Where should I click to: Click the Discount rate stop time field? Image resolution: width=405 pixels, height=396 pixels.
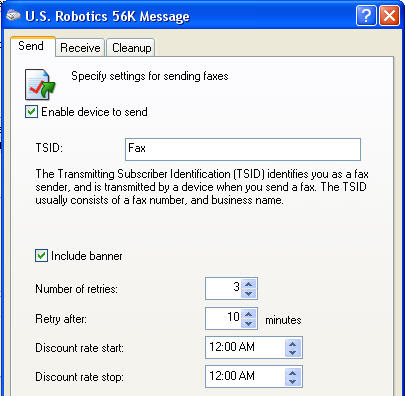(245, 377)
